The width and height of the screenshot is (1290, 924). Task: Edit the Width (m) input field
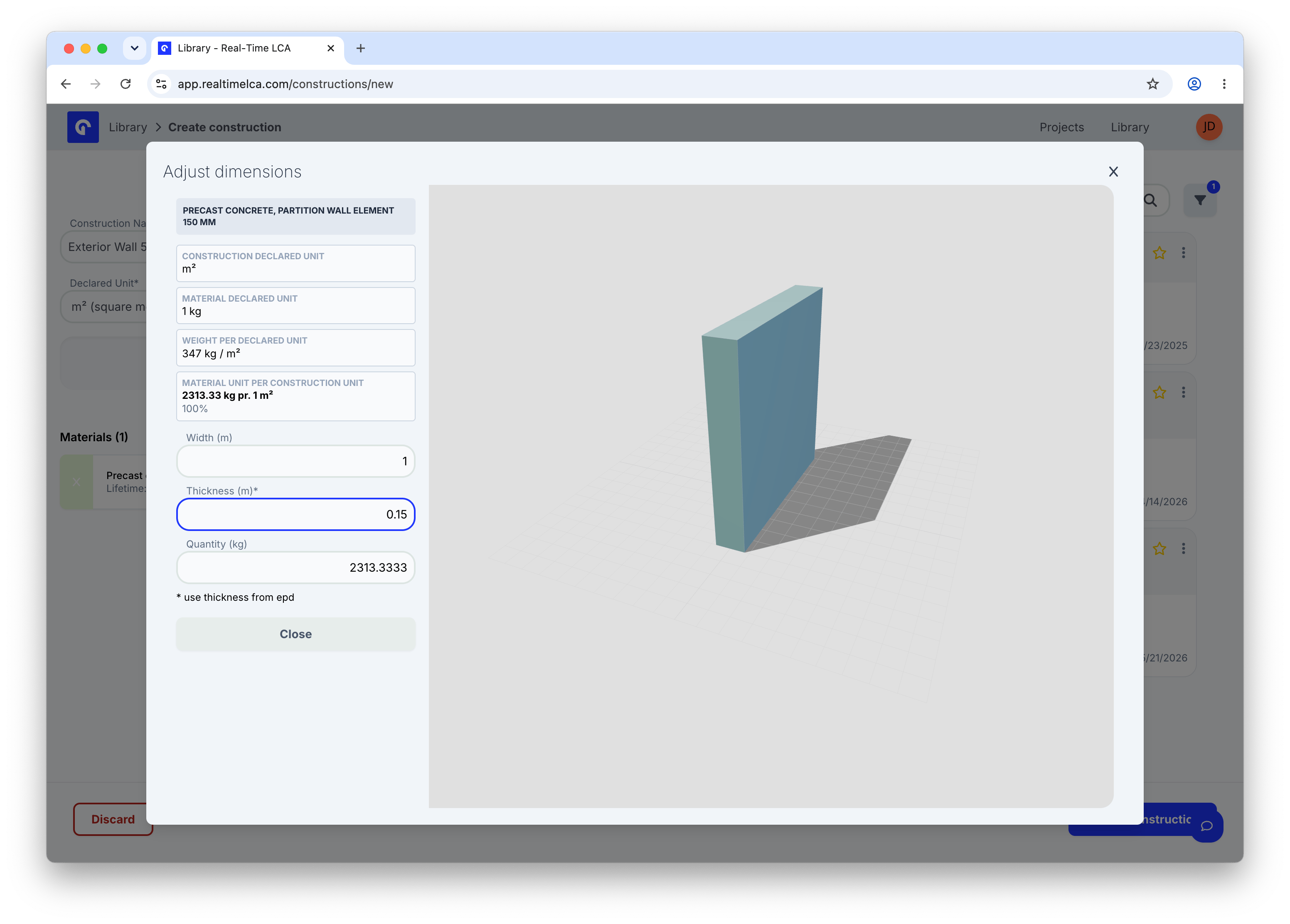point(295,461)
